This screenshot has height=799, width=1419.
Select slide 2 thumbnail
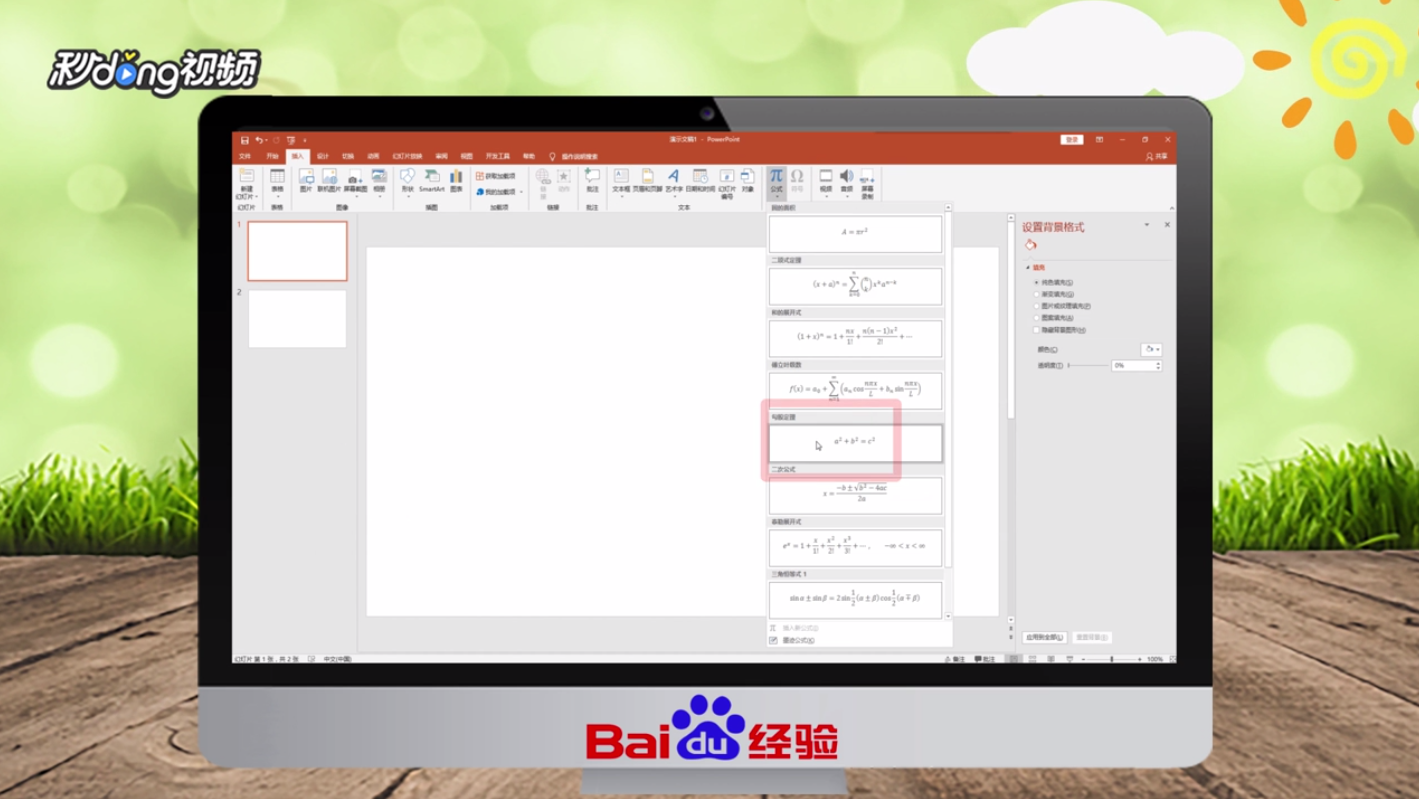[297, 319]
